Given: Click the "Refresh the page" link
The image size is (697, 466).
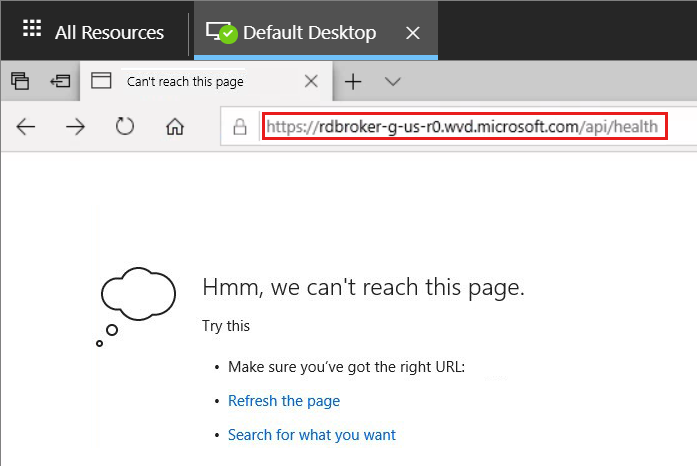Looking at the screenshot, I should 284,401.
